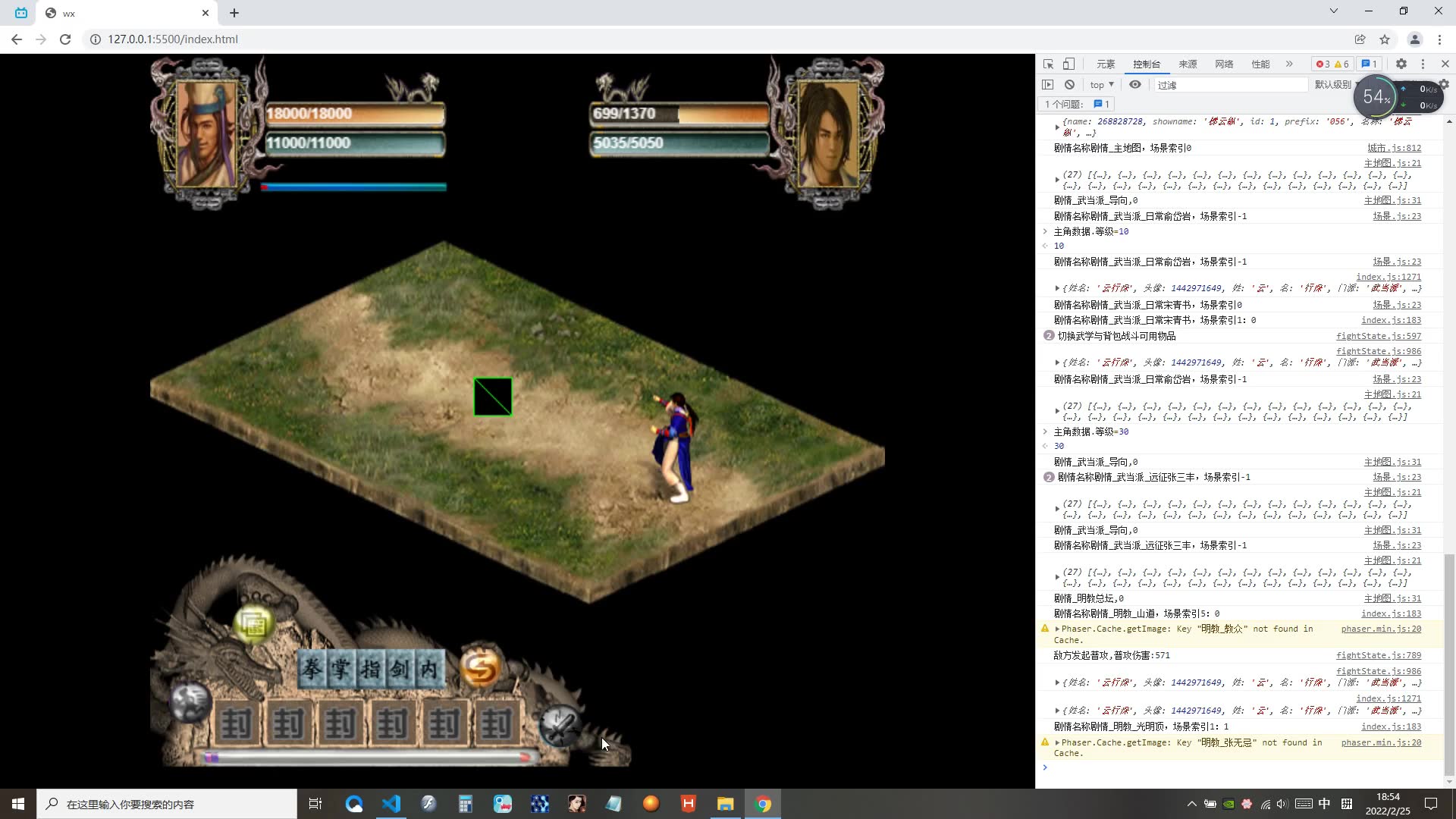Click the 699/1370 enemy health bar

click(680, 114)
